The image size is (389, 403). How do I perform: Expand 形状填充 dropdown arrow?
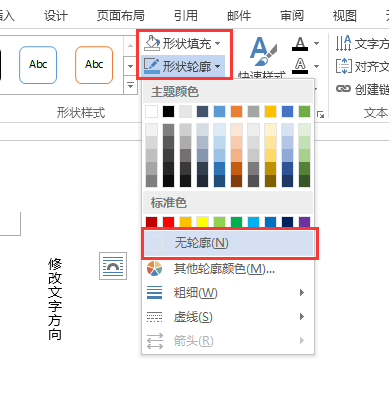pyautogui.click(x=218, y=43)
